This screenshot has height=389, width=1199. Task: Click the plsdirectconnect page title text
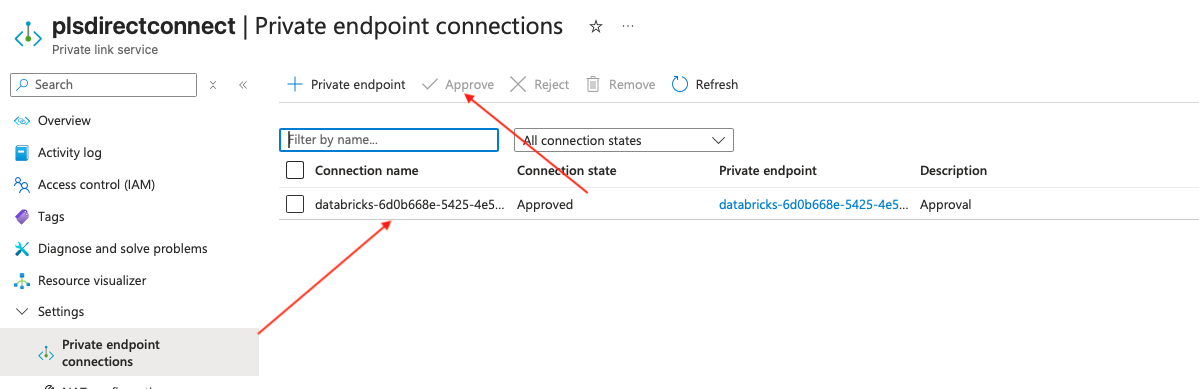144,27
